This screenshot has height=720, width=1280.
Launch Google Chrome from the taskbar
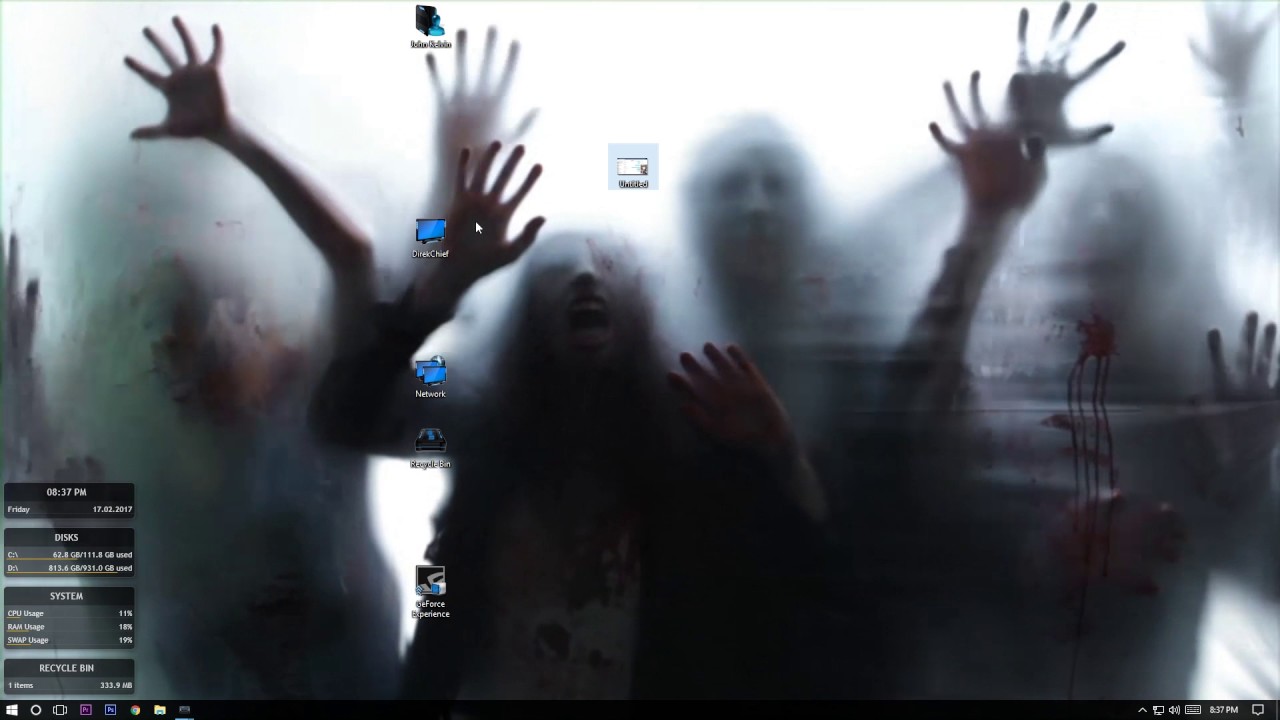coord(135,710)
